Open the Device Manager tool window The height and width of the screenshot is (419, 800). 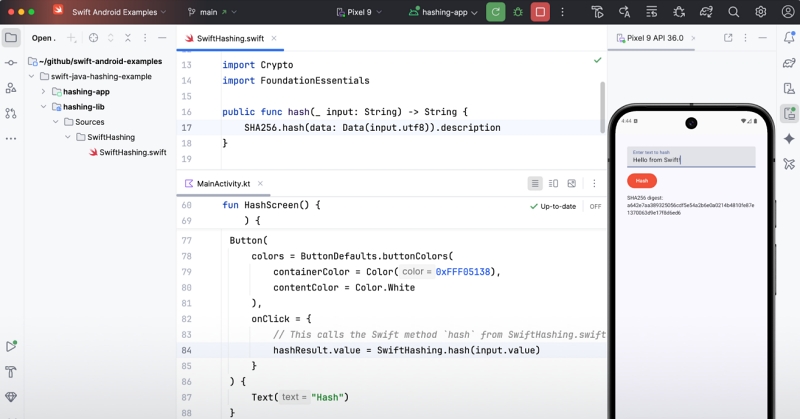(788, 88)
